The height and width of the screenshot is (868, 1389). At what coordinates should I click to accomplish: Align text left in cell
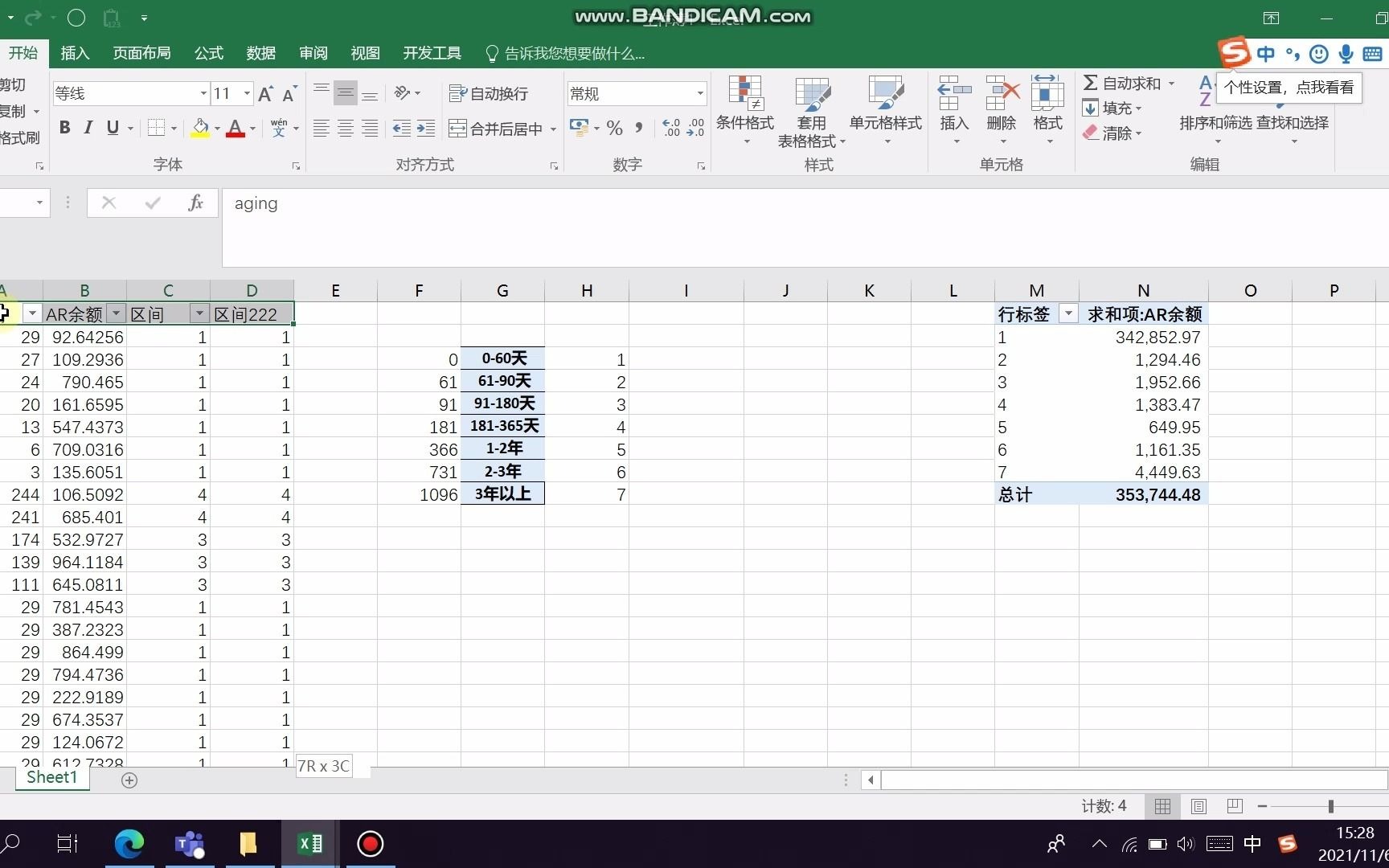point(322,129)
